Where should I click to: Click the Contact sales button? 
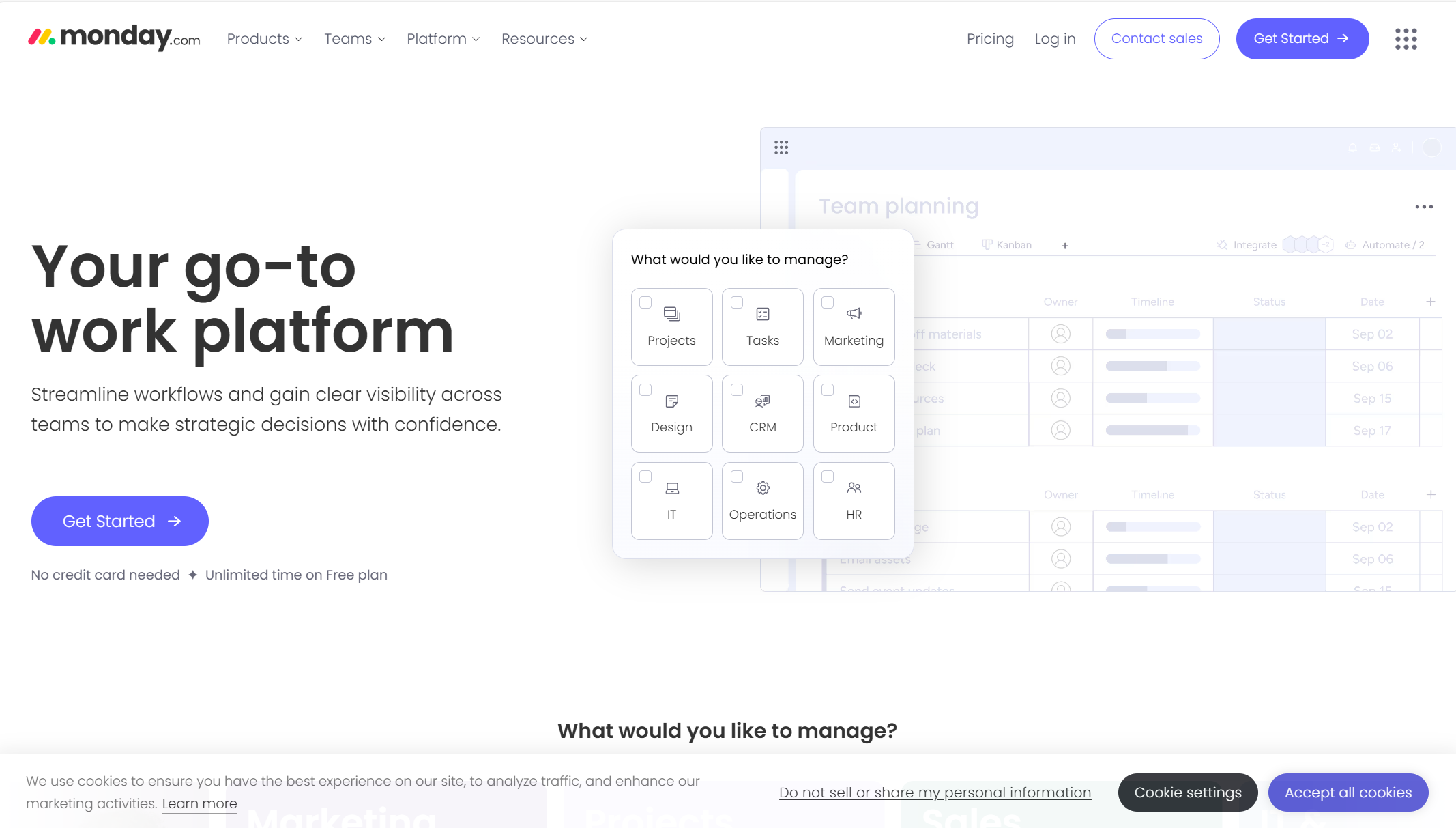(1157, 38)
